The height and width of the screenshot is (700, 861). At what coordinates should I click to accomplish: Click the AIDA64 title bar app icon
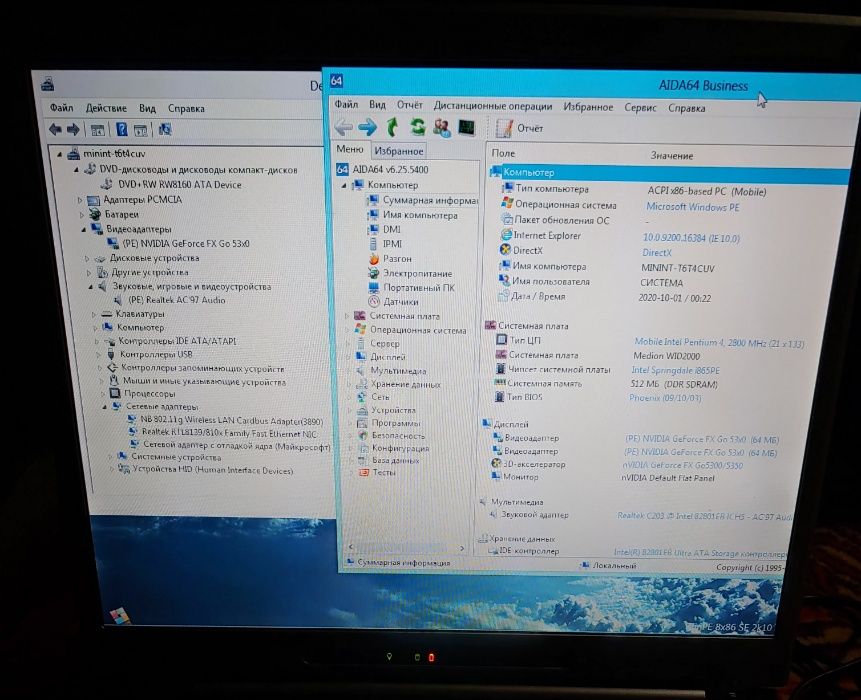(337, 81)
